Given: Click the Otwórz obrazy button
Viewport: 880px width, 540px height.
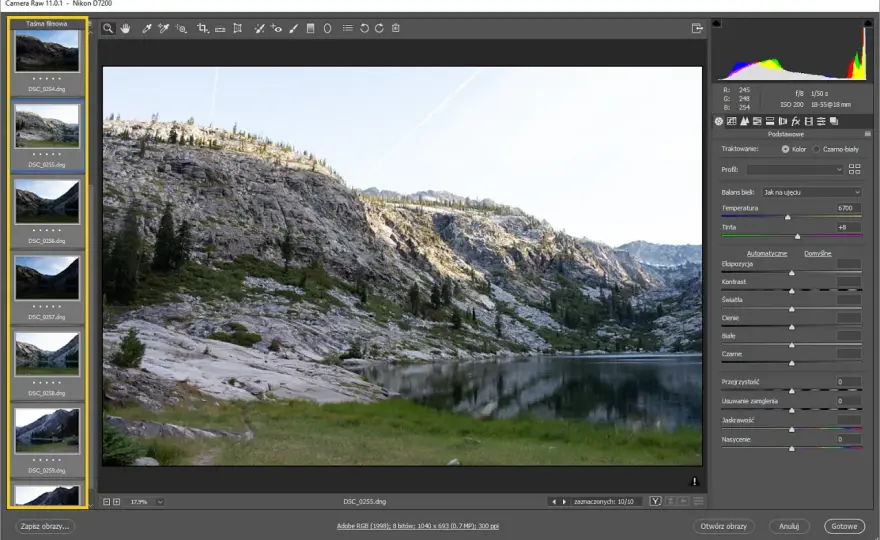Looking at the screenshot, I should tap(723, 526).
